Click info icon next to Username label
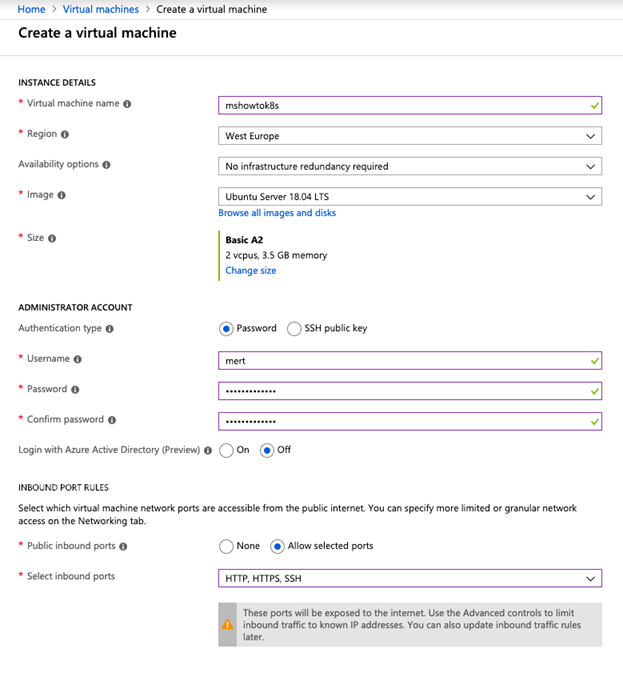This screenshot has width=623, height=693. (78, 359)
